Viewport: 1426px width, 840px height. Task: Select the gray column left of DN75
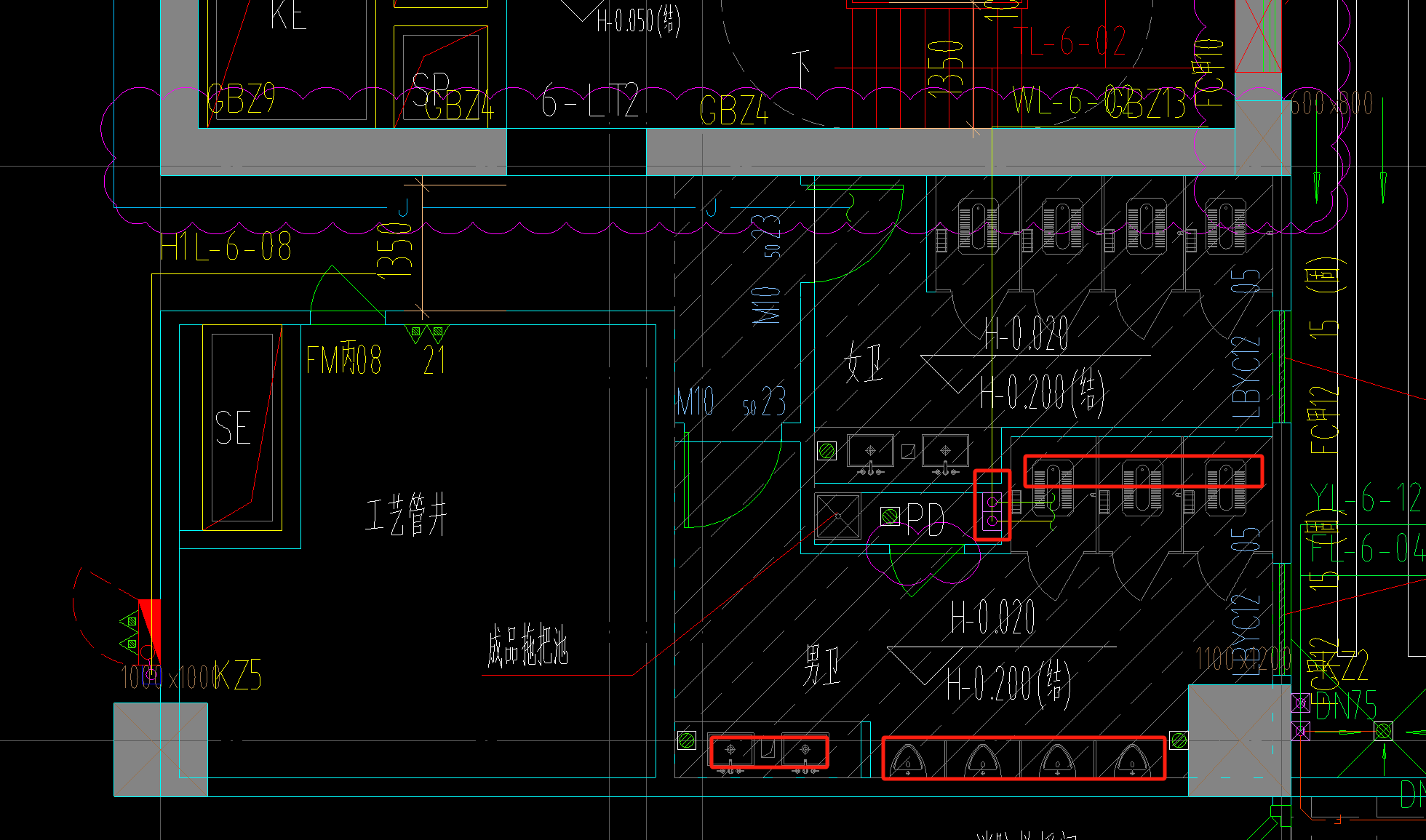tap(1240, 740)
